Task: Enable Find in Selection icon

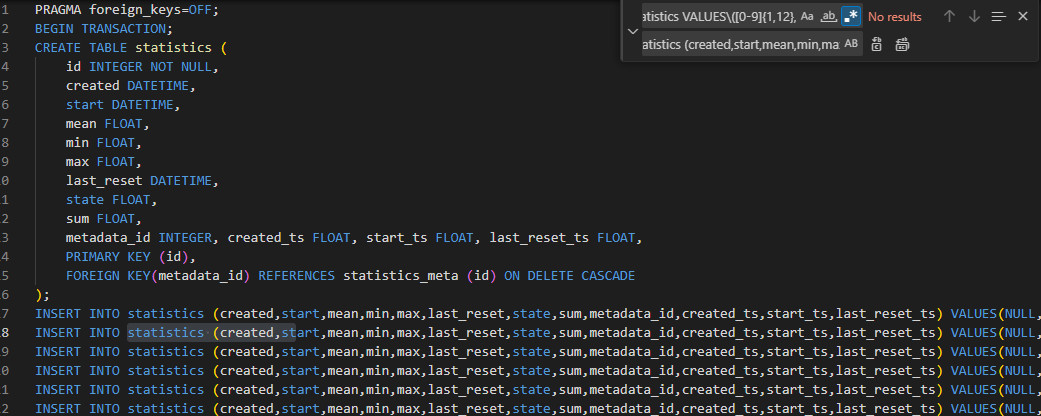Action: tap(998, 16)
